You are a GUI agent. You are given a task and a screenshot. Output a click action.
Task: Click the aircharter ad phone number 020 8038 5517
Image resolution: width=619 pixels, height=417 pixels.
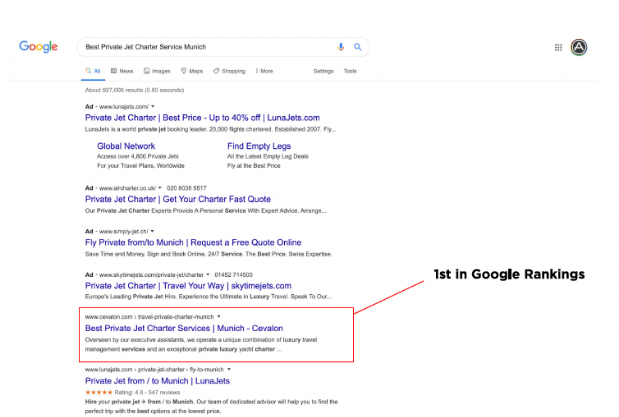click(x=186, y=188)
